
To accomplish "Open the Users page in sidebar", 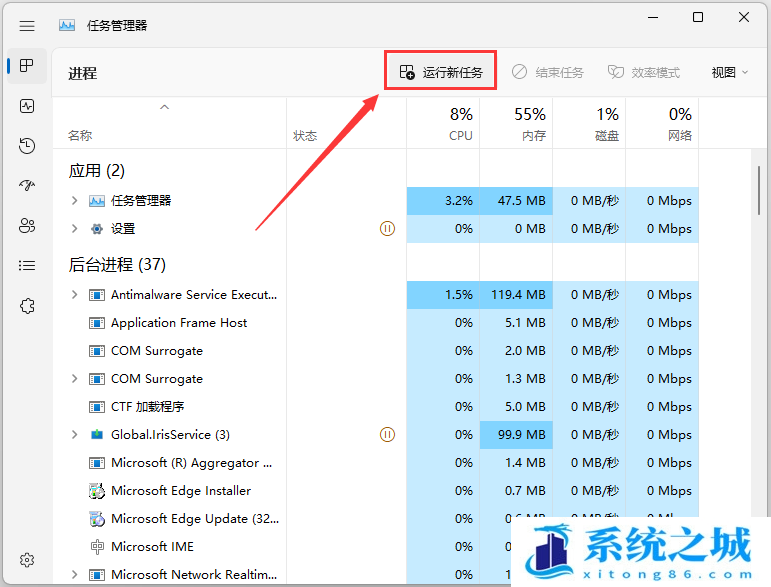I will 27,226.
